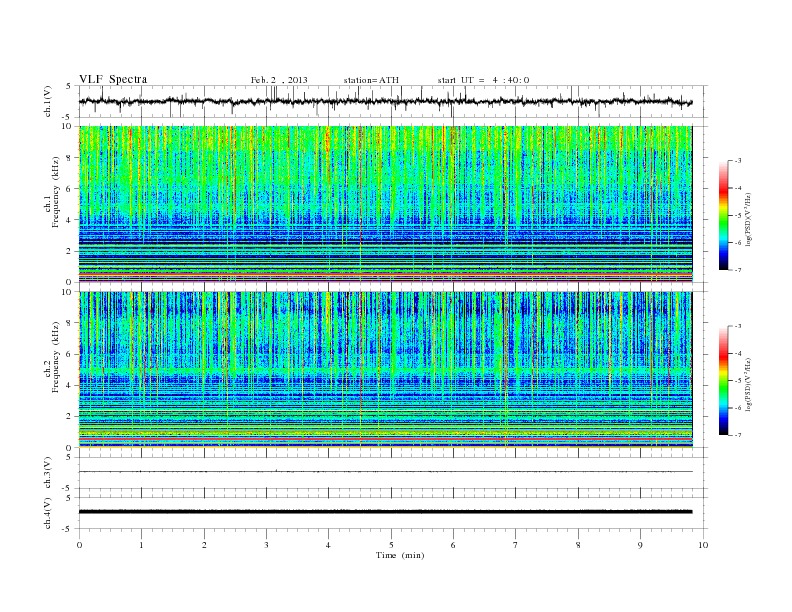The height and width of the screenshot is (612, 792).
Task: Click the ch.1 voltage waveform trace
Action: coord(385,101)
